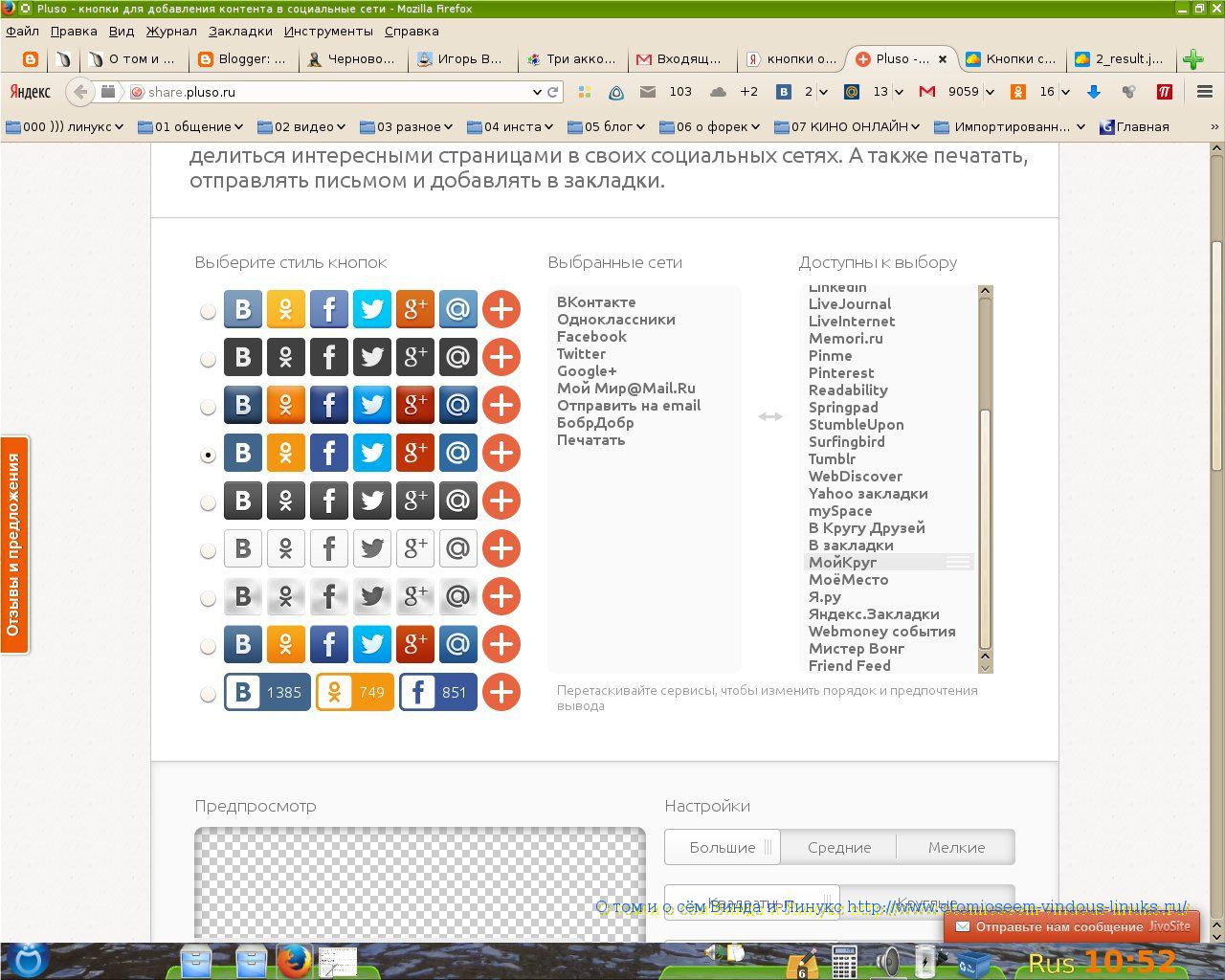1225x980 pixels.
Task: Select the eighth flat style radio button
Action: click(208, 646)
